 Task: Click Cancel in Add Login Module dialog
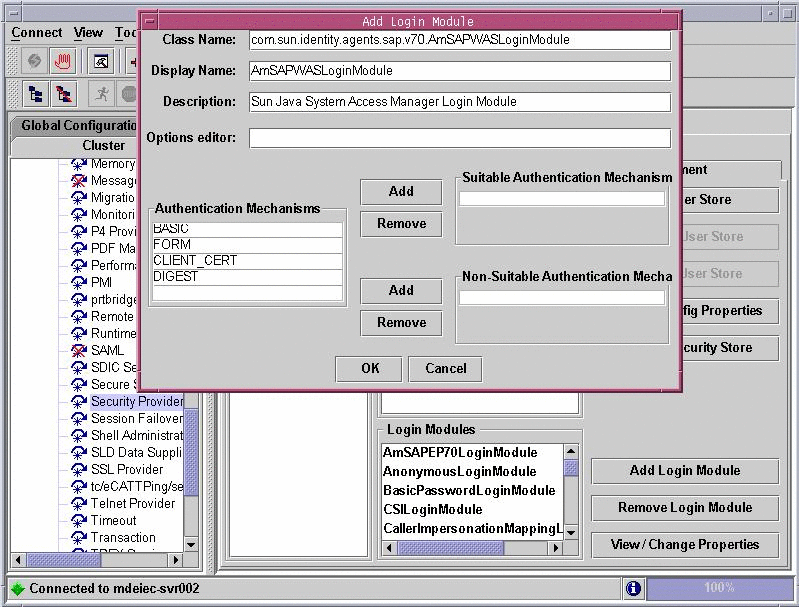[x=445, y=369]
